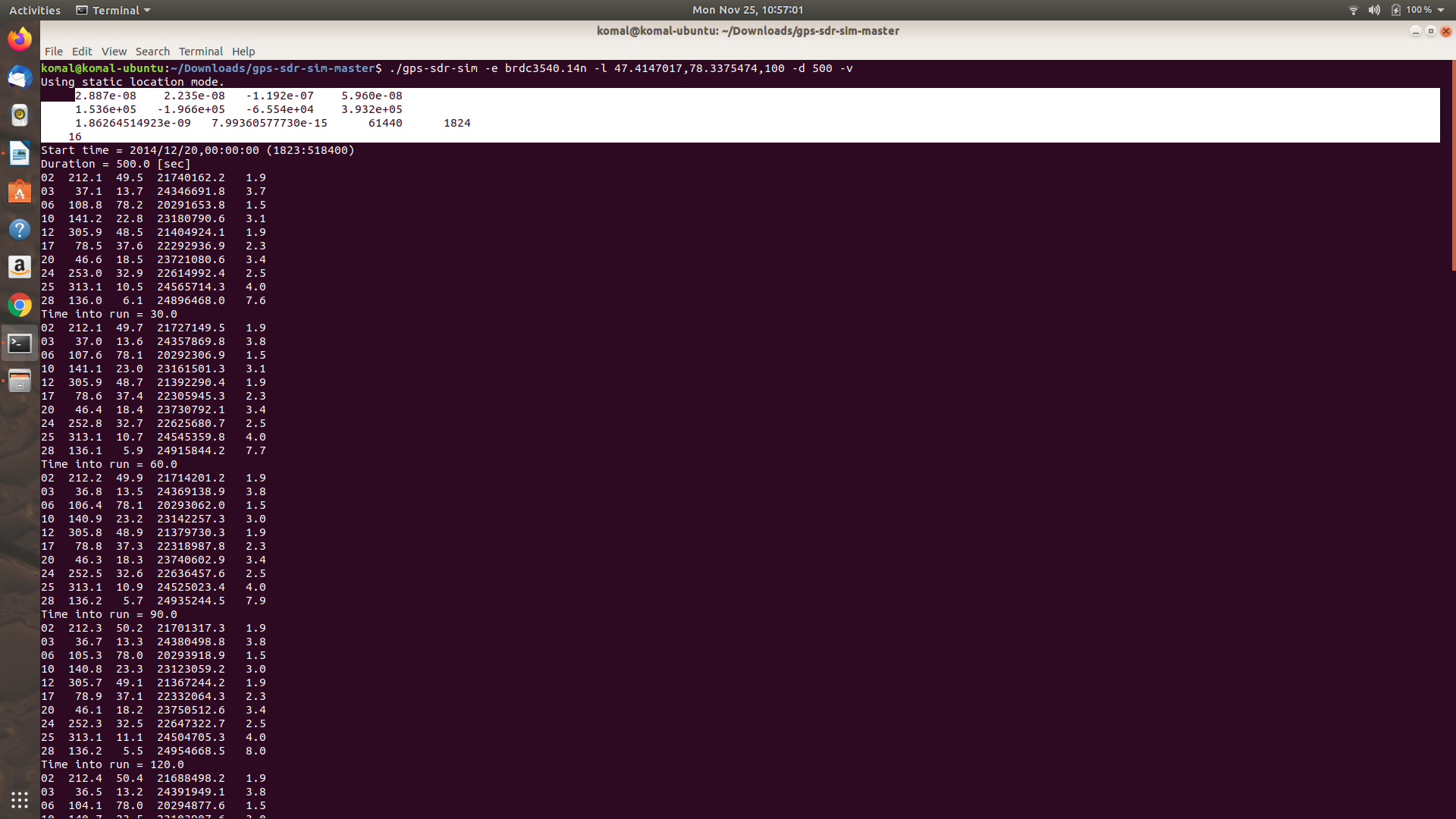
Task: Click the gps-sdr-sim command line text
Action: (621, 68)
